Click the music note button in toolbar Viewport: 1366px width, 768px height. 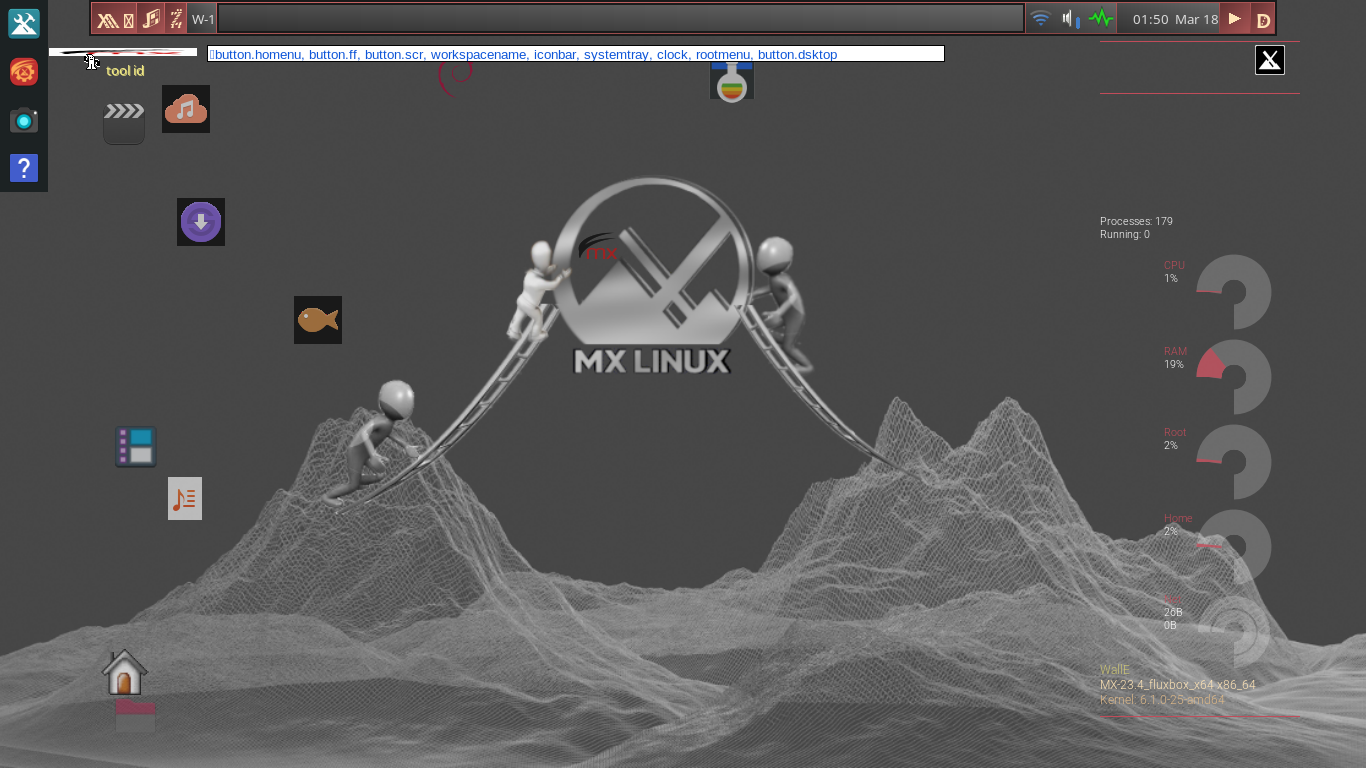[x=151, y=19]
